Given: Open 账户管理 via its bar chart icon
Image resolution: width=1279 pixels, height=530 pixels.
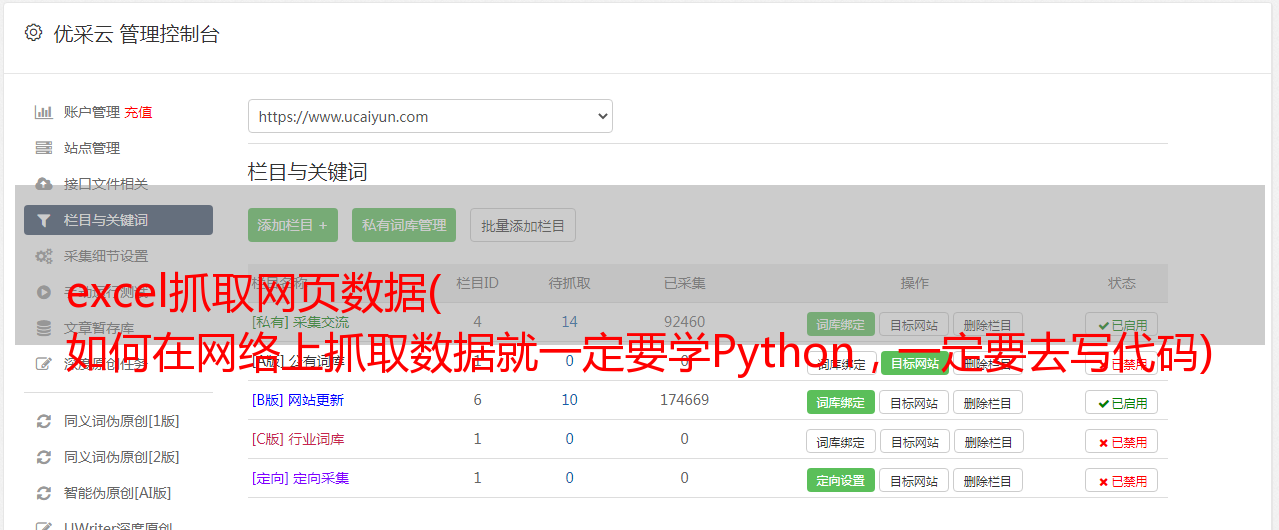Looking at the screenshot, I should point(44,112).
